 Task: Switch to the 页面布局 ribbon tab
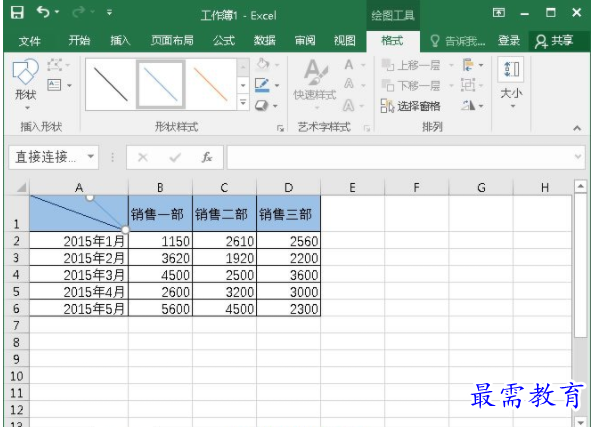172,40
